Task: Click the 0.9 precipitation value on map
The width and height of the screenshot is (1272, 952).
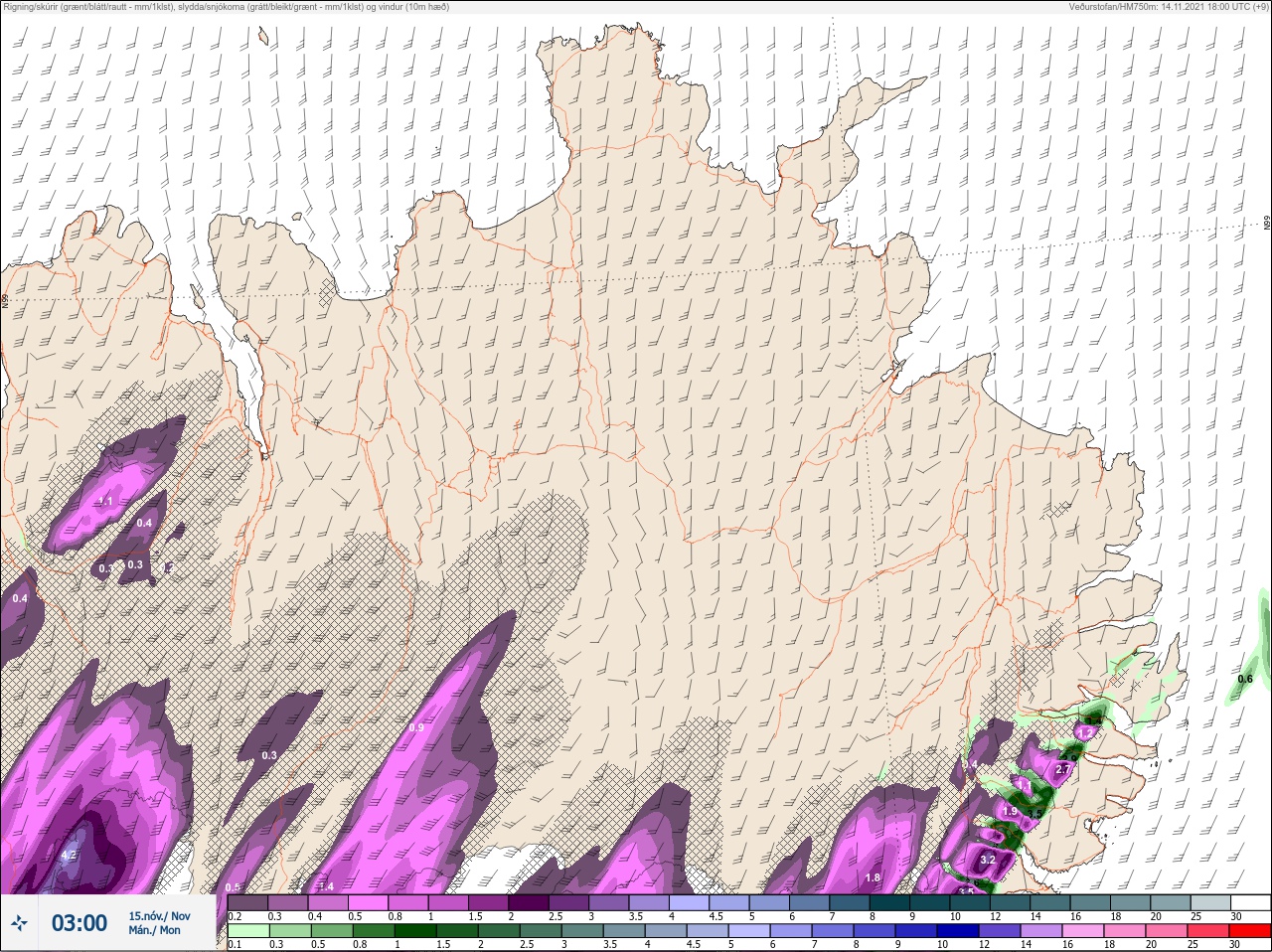Action: point(416,727)
